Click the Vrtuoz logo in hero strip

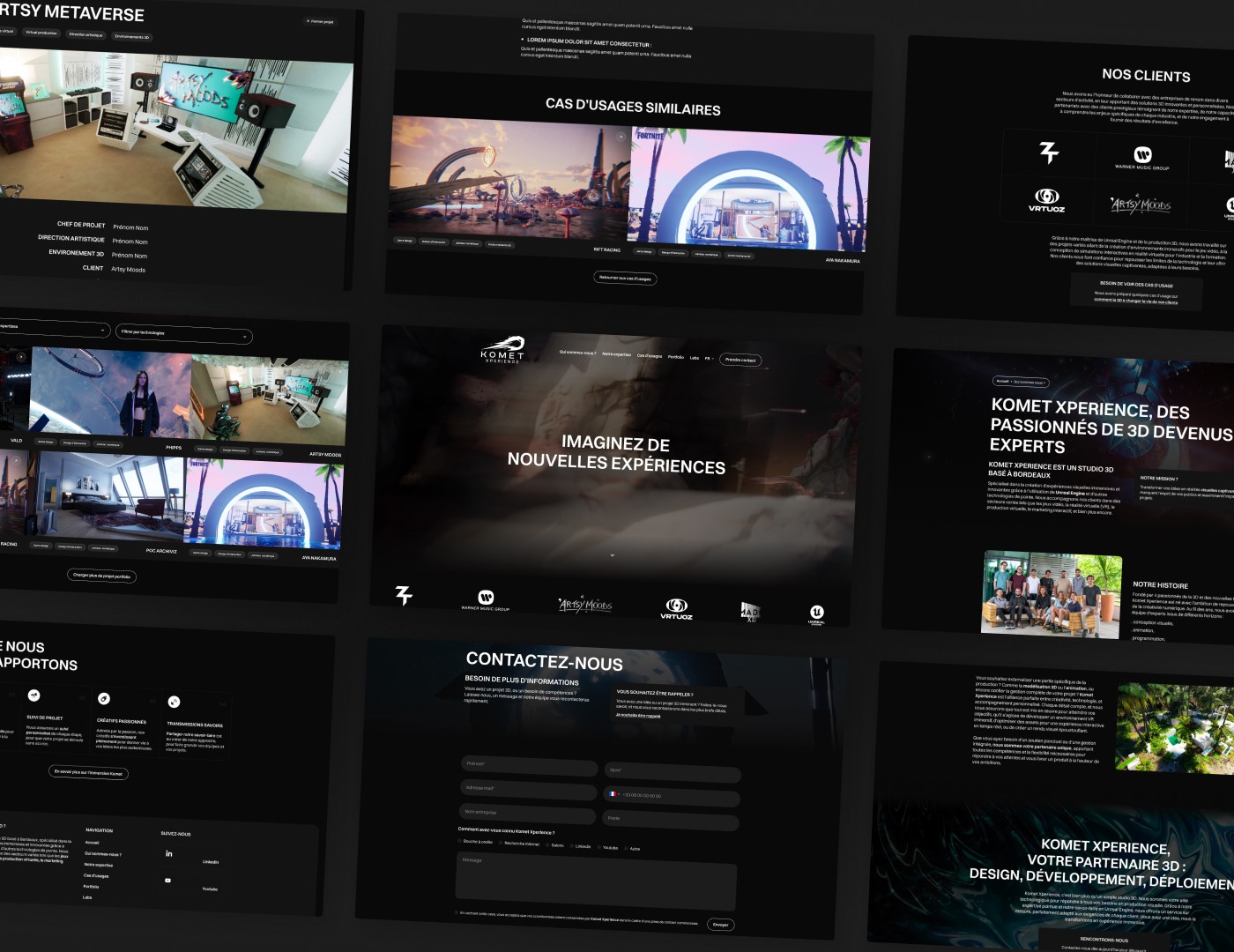pos(676,608)
